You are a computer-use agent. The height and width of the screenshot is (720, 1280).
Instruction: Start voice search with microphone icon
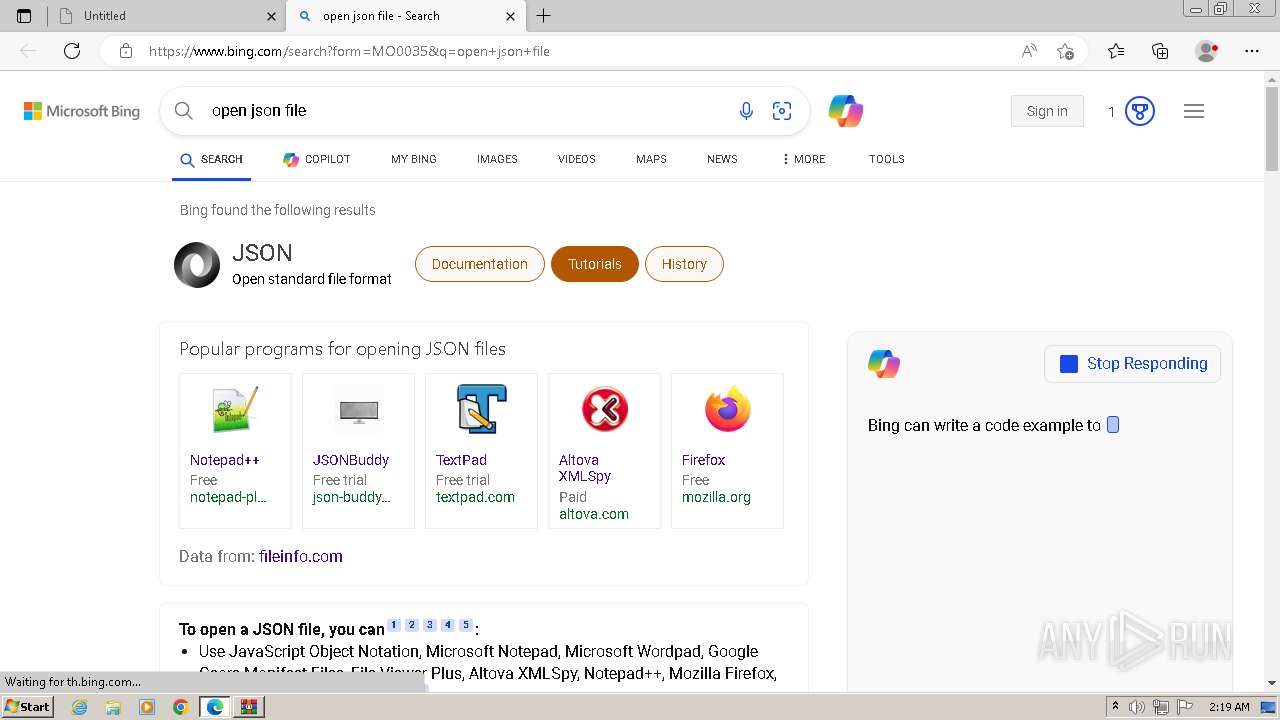click(746, 111)
